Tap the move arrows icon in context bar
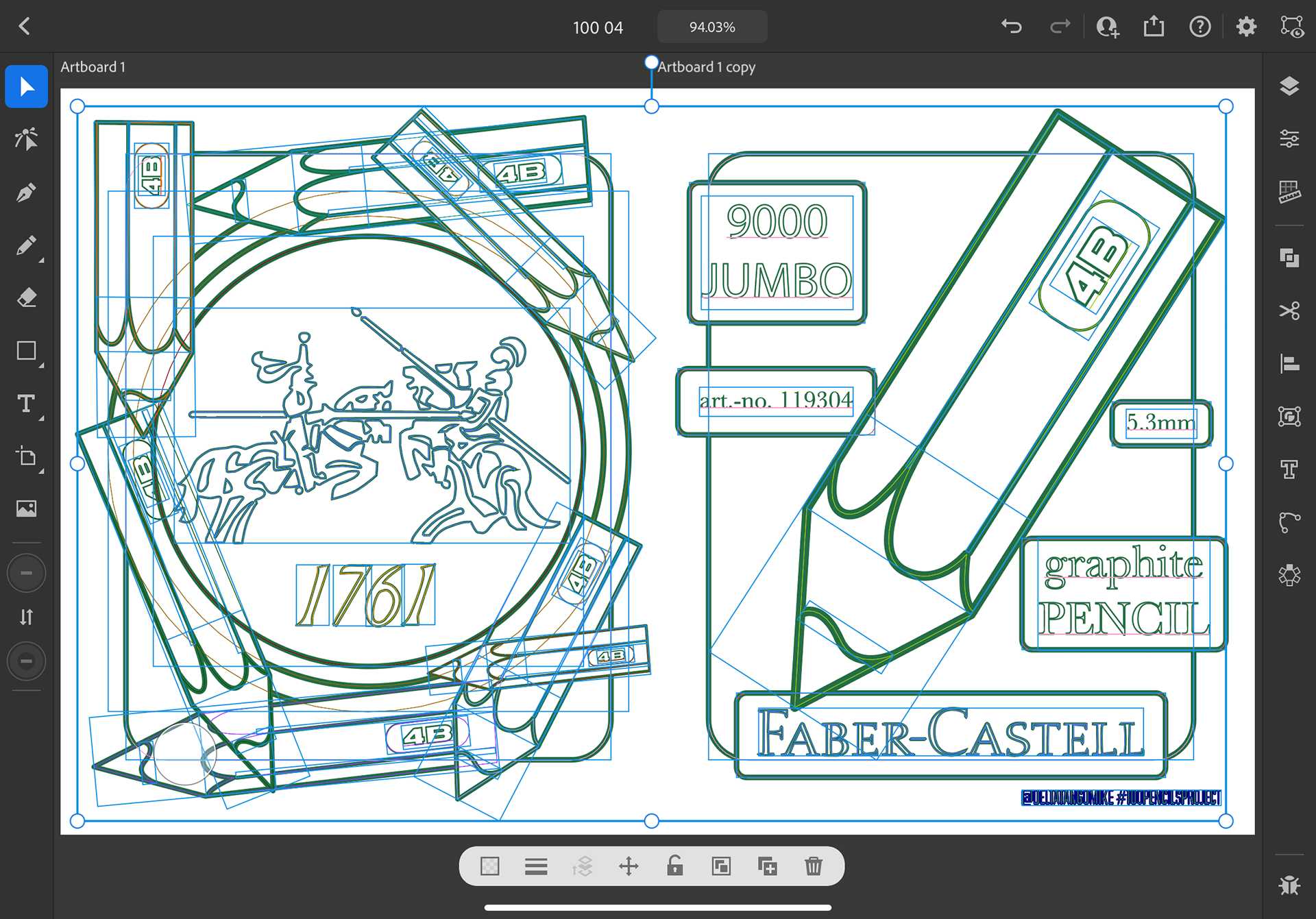The image size is (1316, 919). point(629,866)
